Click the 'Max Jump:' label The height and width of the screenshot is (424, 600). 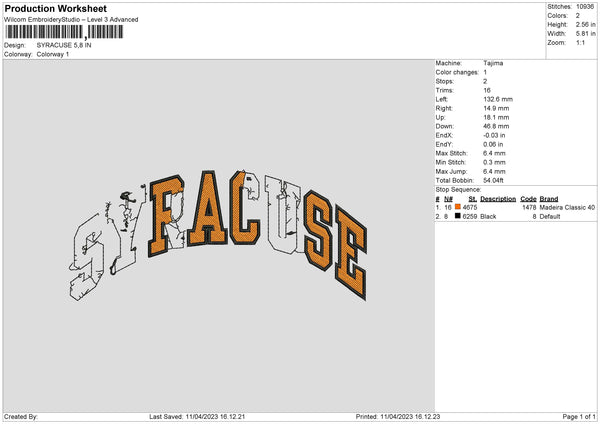pyautogui.click(x=451, y=171)
